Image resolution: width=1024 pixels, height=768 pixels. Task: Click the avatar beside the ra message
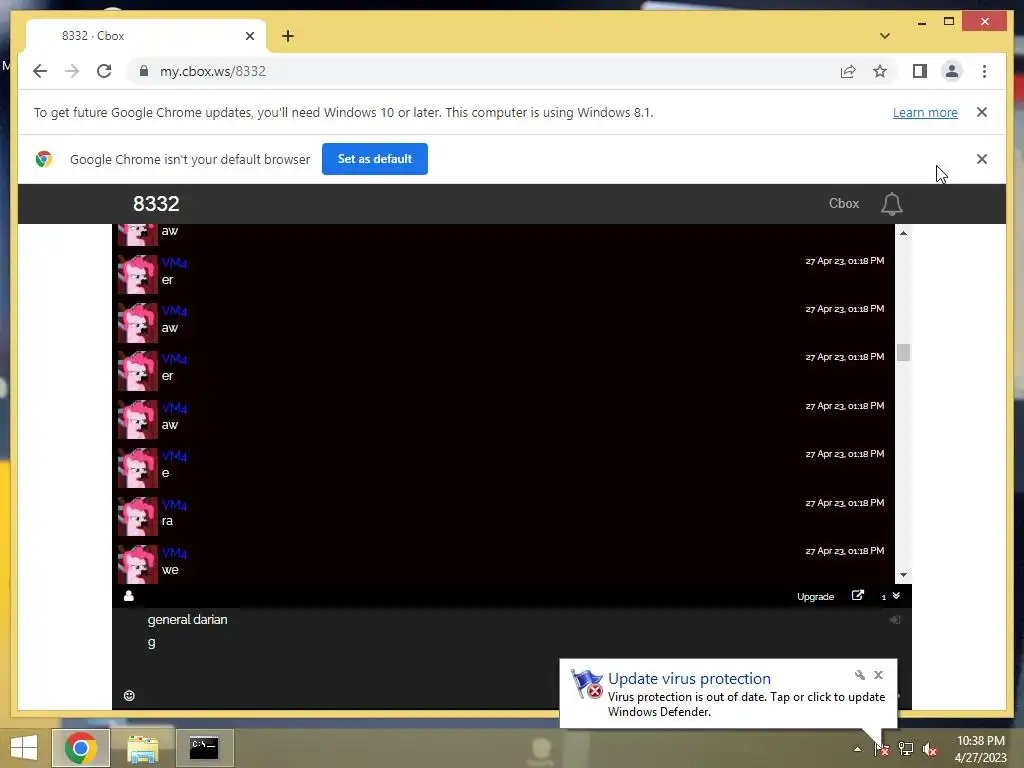pyautogui.click(x=138, y=516)
